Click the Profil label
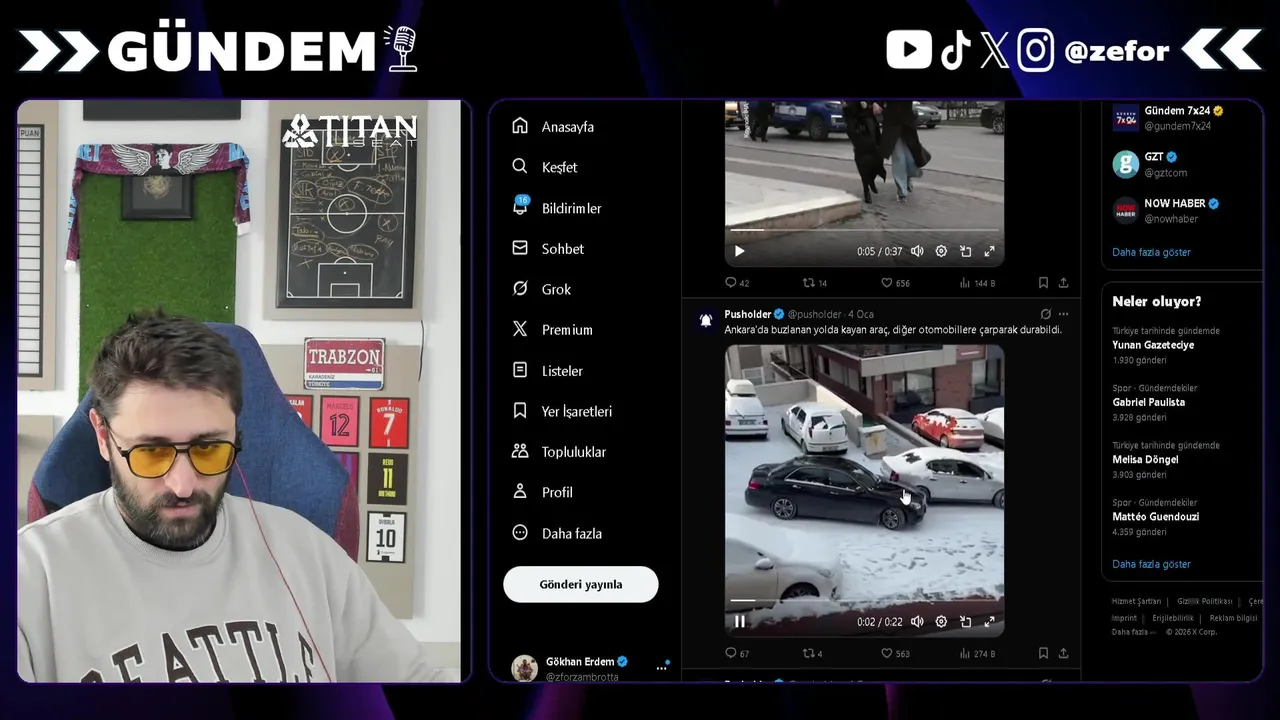Image resolution: width=1280 pixels, height=720 pixels. [x=557, y=492]
